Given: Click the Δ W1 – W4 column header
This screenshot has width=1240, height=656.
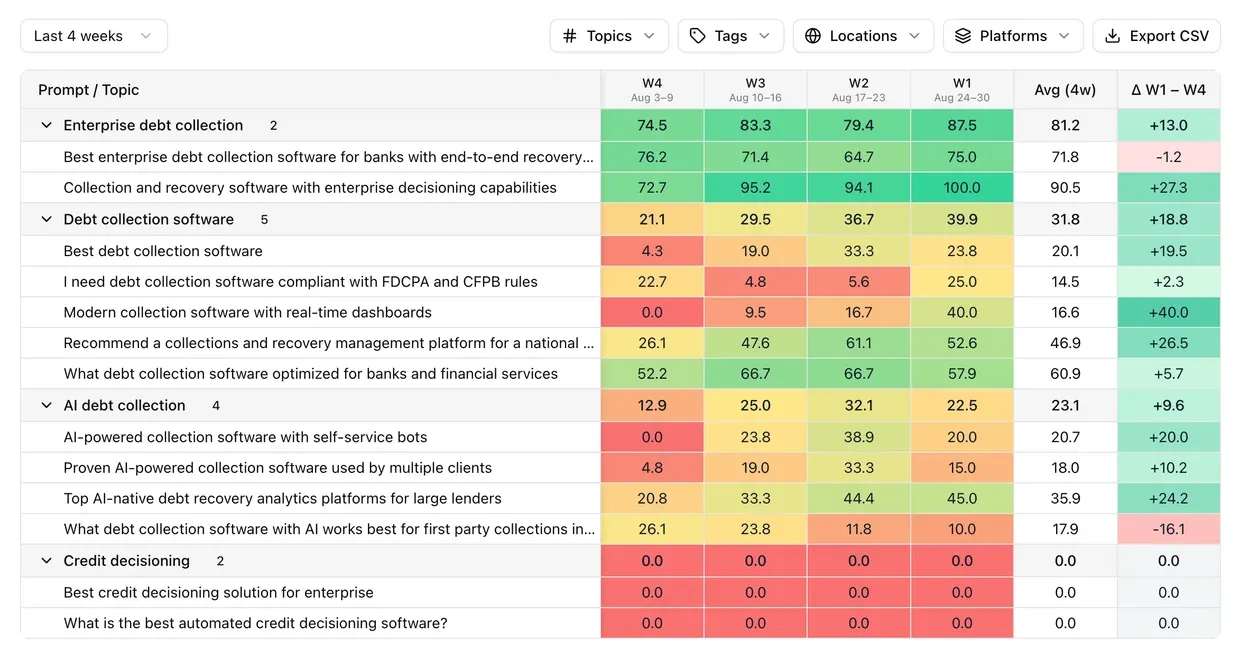Looking at the screenshot, I should pos(1168,90).
